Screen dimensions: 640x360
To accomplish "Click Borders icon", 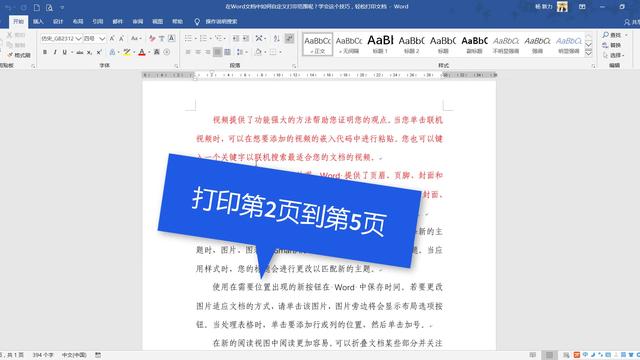I will (x=273, y=52).
